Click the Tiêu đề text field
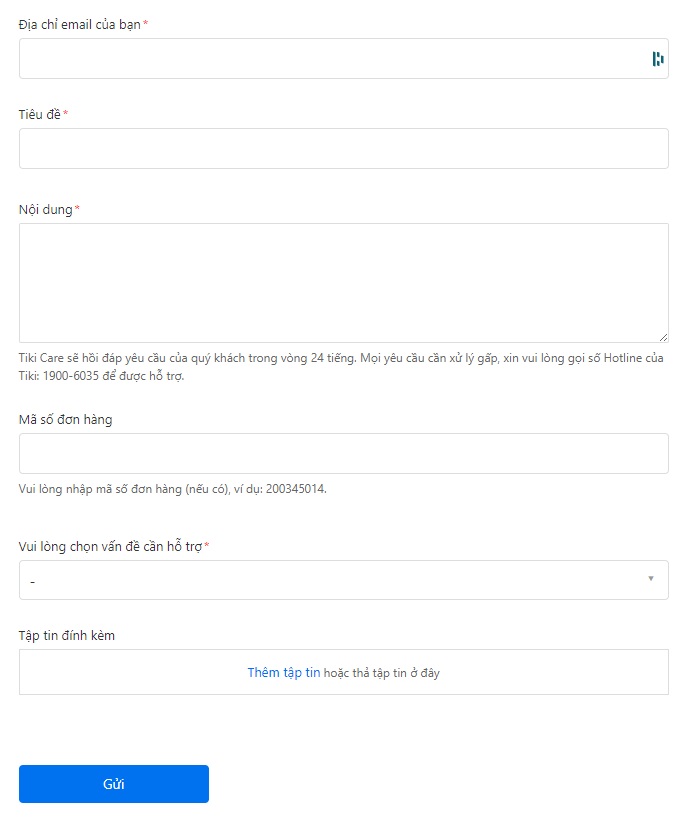Viewport: 693px width, 835px height. point(343,148)
